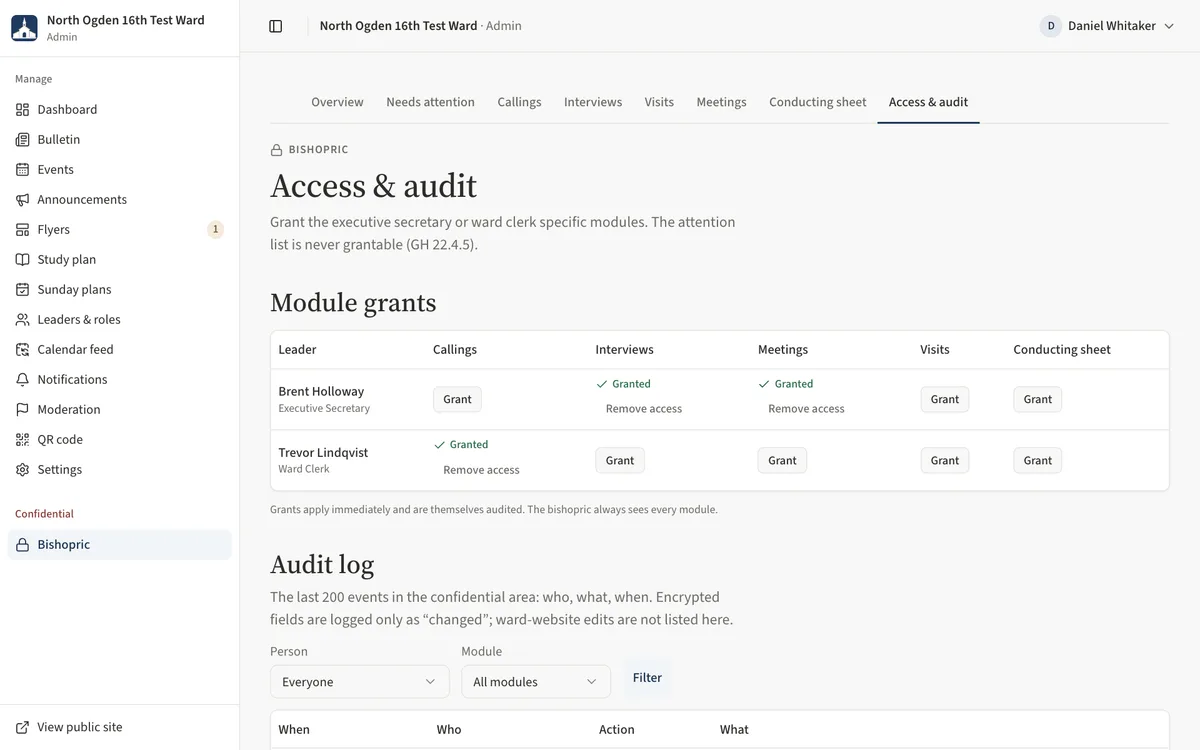The height and width of the screenshot is (750, 1200).
Task: Open the Daniel Whitaker account menu chevron
Action: (1169, 26)
